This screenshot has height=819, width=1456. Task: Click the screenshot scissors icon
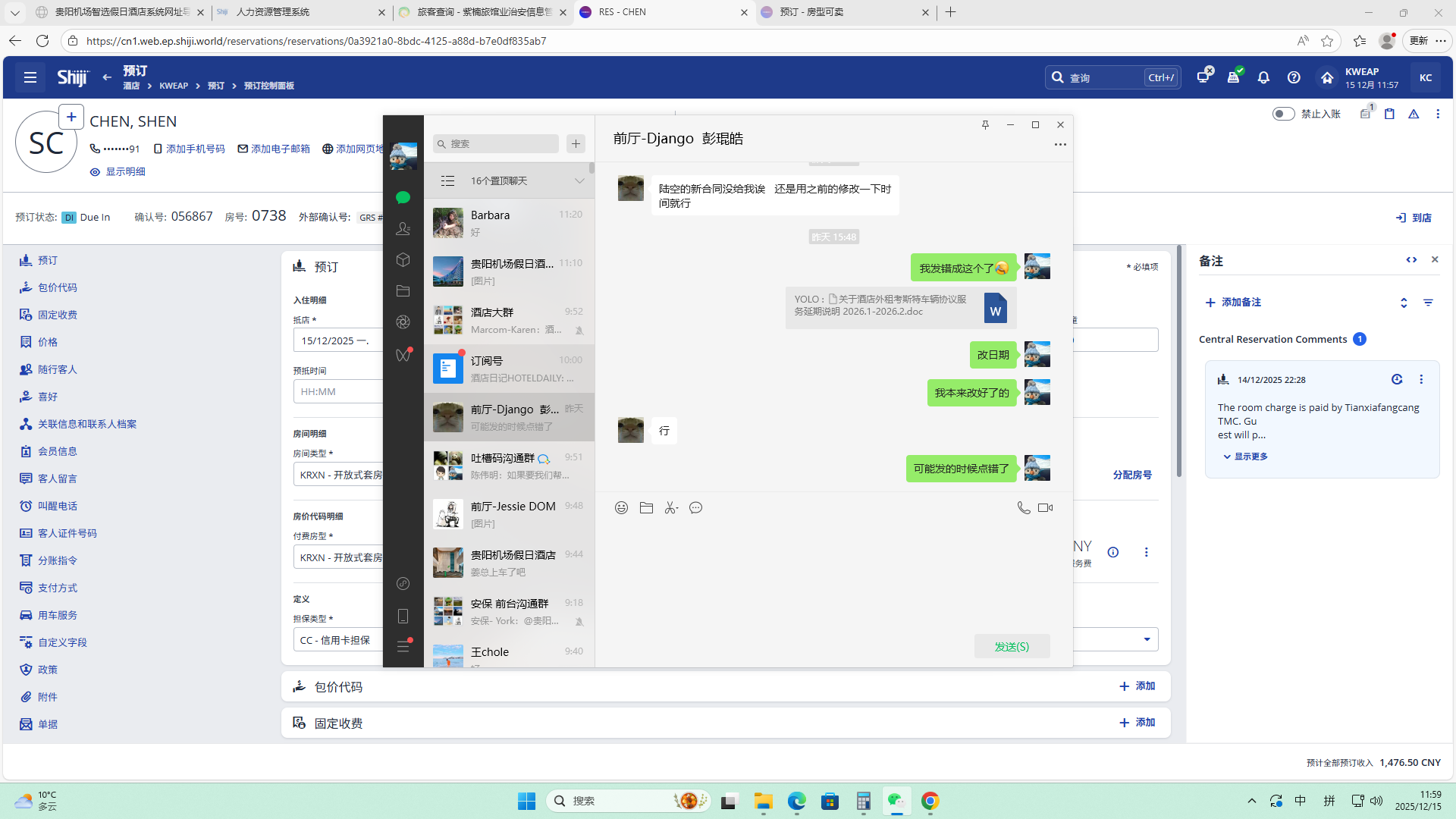670,508
